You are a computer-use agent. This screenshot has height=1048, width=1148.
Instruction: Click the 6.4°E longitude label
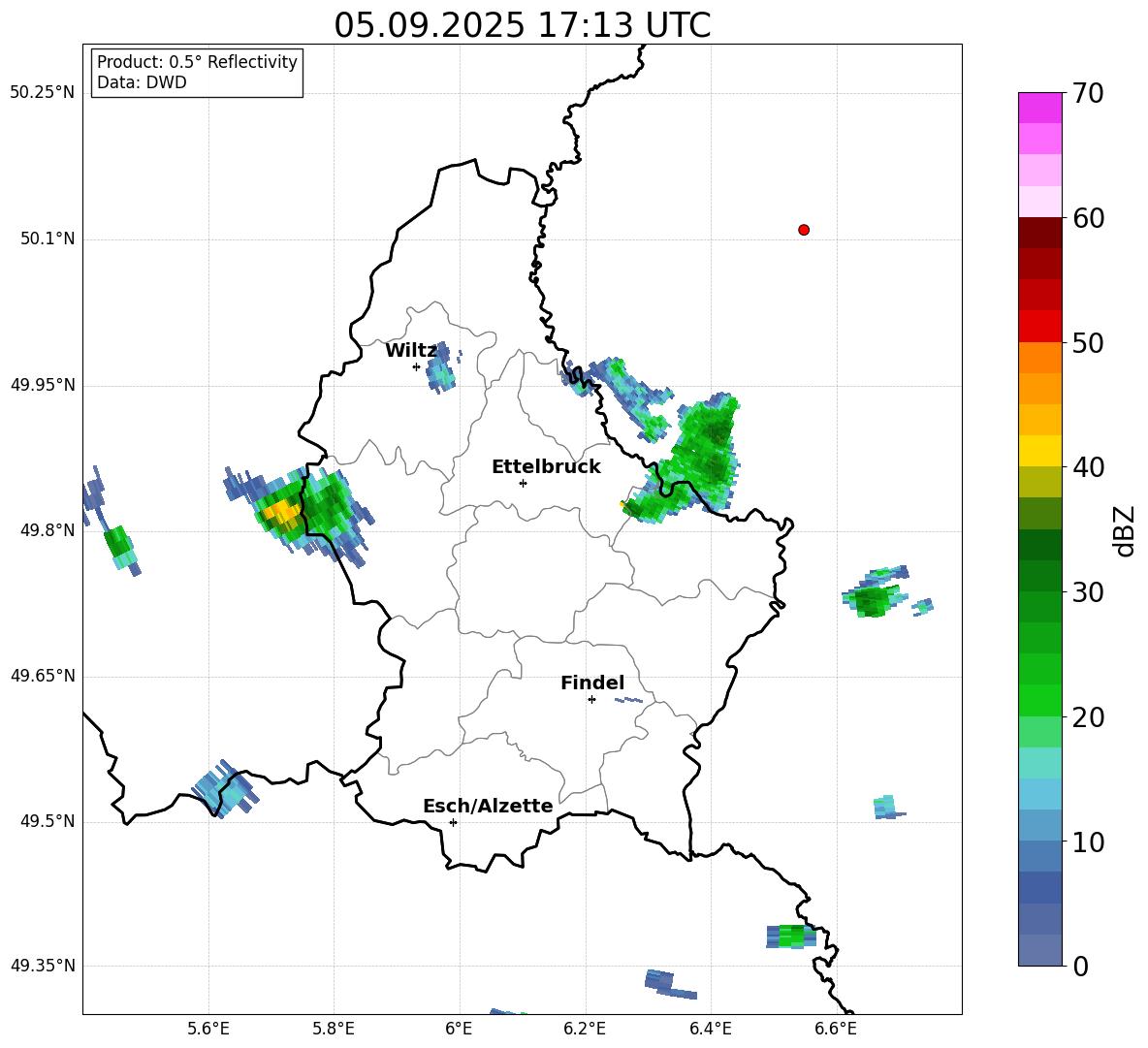click(x=710, y=1029)
